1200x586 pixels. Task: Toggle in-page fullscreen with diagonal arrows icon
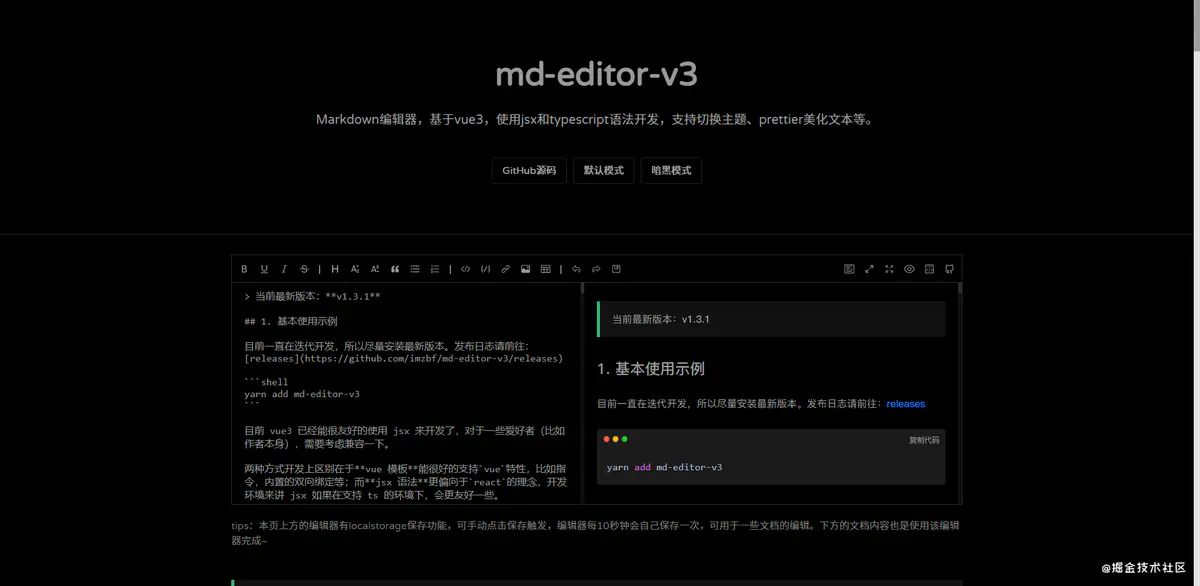[869, 269]
